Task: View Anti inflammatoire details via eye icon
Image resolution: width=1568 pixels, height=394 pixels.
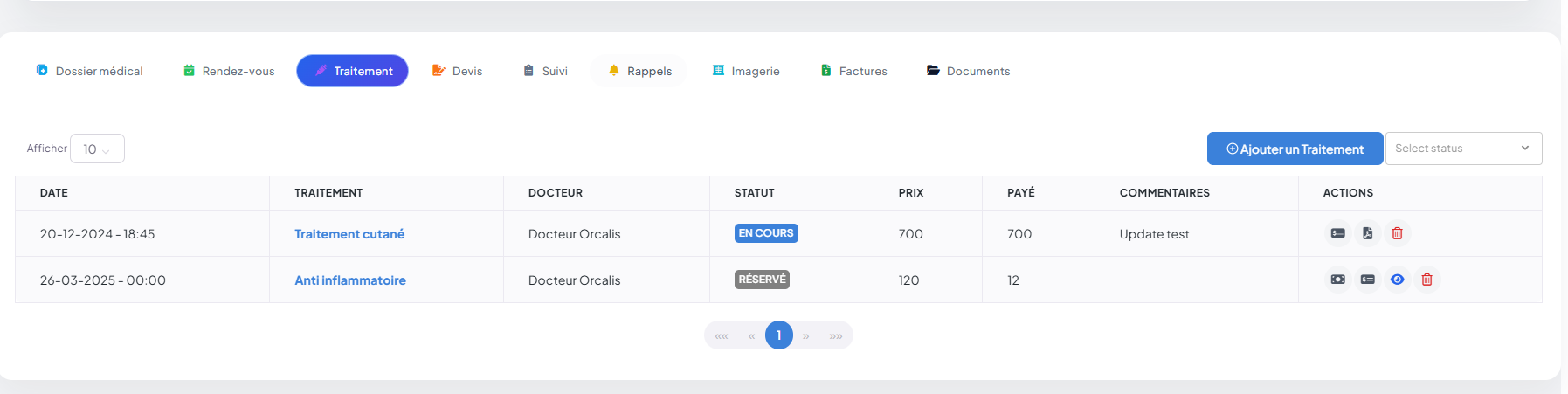Action: point(1397,280)
